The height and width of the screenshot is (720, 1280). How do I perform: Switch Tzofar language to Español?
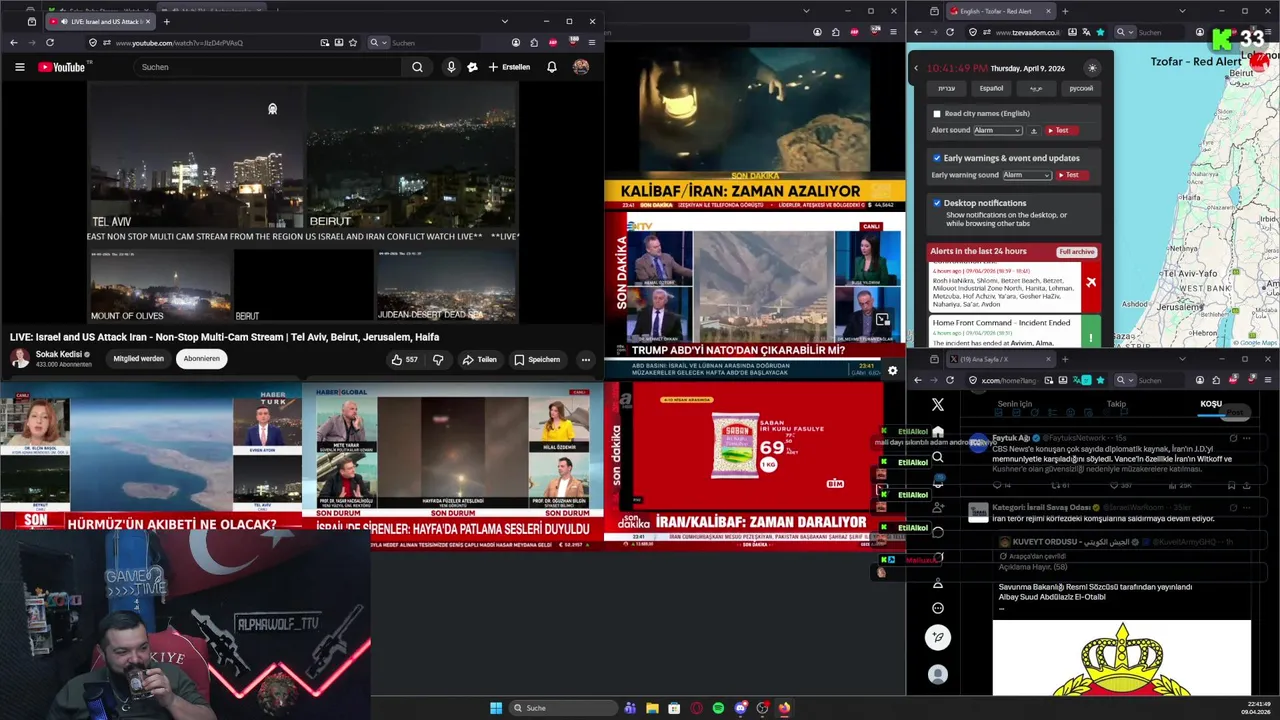point(991,88)
